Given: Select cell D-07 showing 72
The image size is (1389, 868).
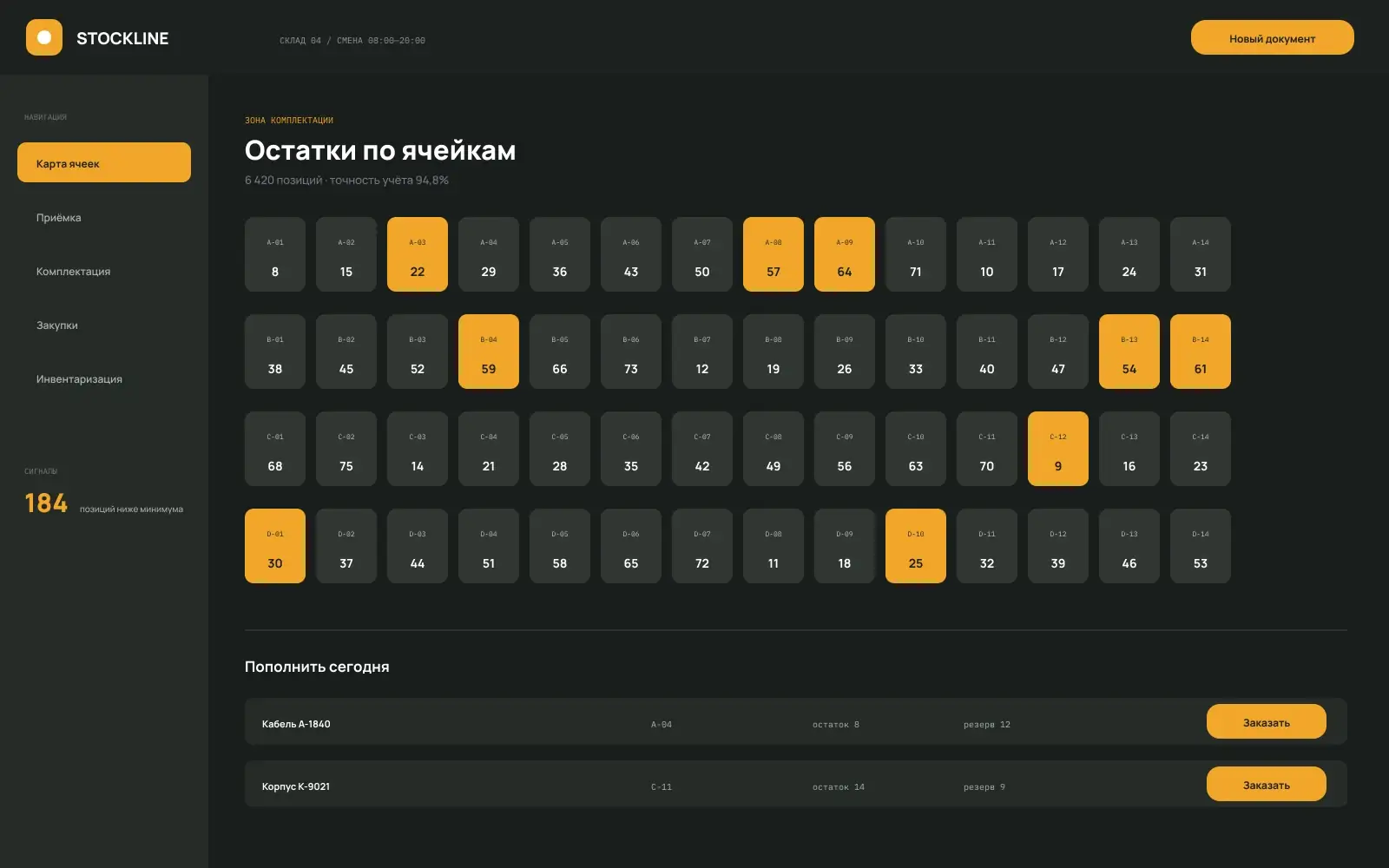Looking at the screenshot, I should (x=702, y=546).
